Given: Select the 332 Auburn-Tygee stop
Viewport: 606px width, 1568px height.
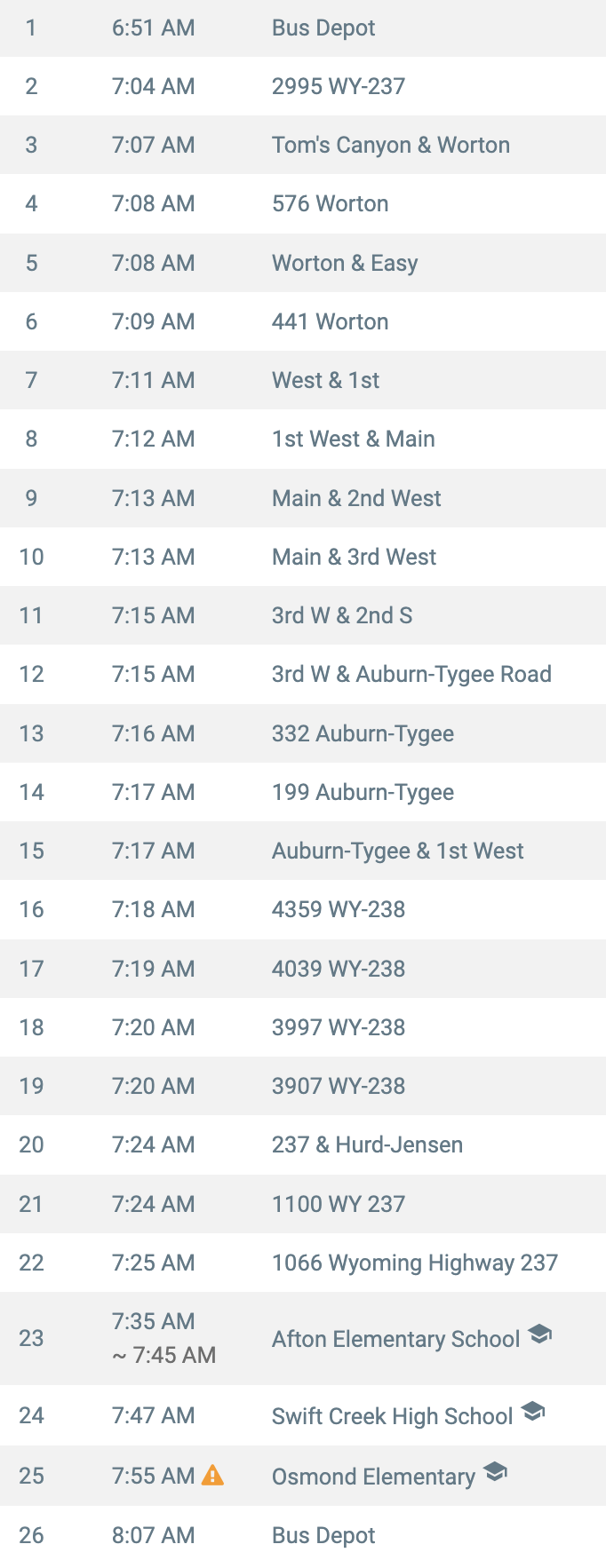Looking at the screenshot, I should click(x=303, y=733).
